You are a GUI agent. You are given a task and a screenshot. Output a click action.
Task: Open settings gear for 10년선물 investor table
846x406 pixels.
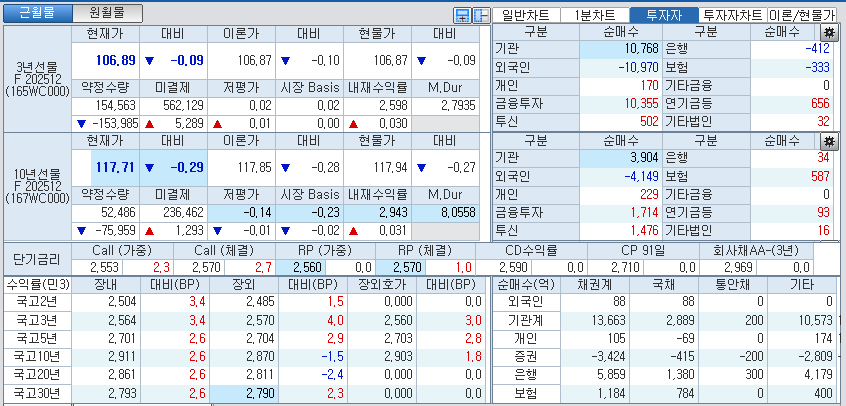tap(828, 141)
